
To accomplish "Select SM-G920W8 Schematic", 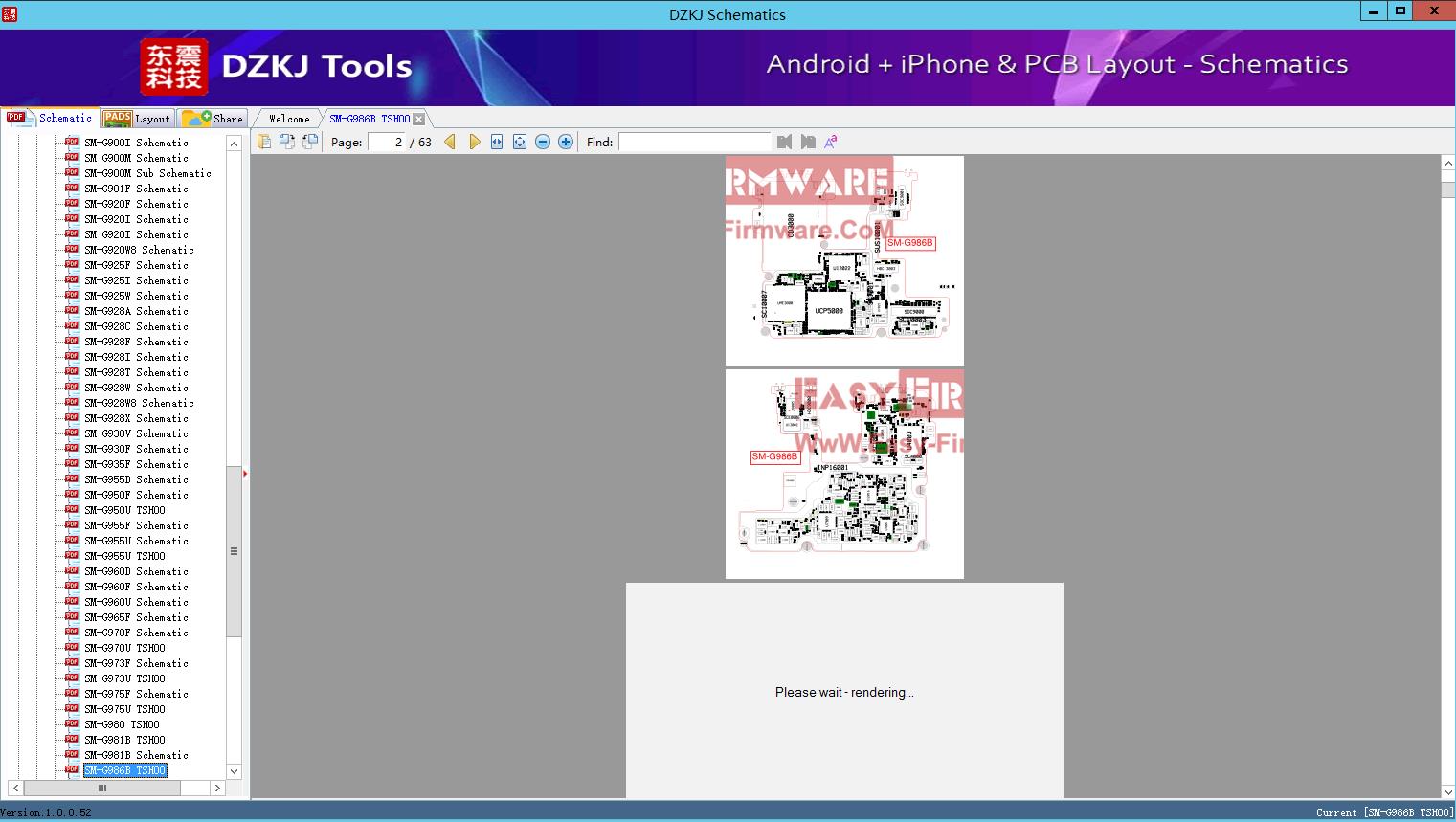I will coord(139,250).
